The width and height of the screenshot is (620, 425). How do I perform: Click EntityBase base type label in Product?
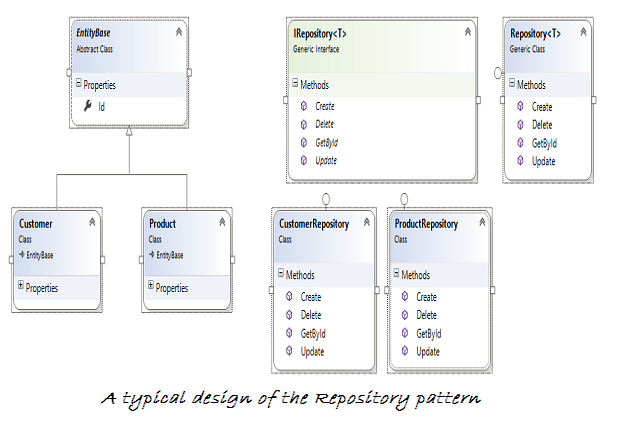(170, 255)
